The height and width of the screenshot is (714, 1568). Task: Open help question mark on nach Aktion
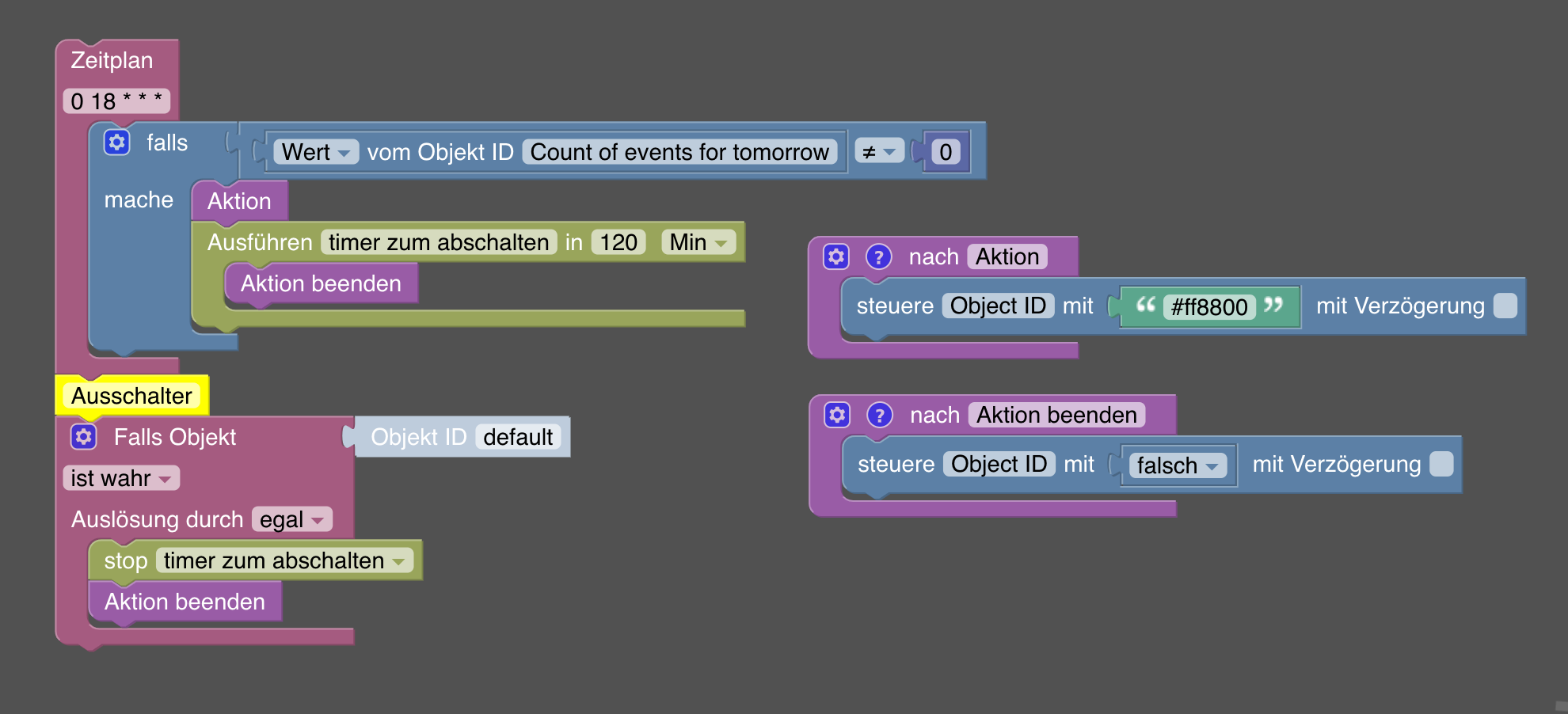click(x=878, y=256)
